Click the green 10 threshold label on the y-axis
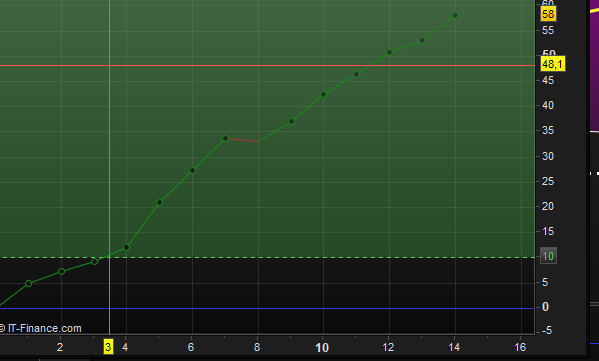Viewport: 599px width, 361px height. (548, 256)
